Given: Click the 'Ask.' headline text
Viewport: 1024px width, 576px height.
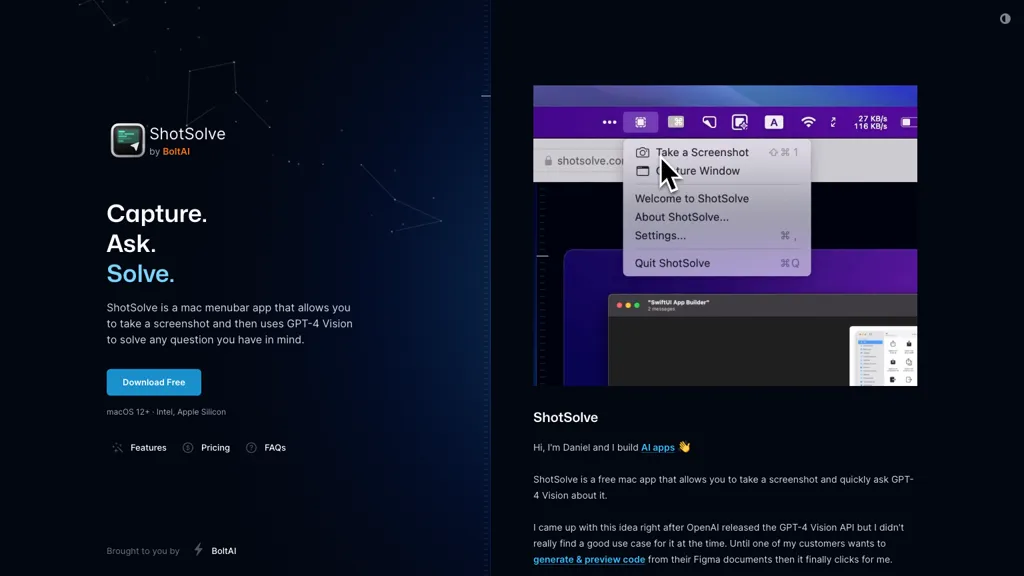Looking at the screenshot, I should pyautogui.click(x=131, y=244).
